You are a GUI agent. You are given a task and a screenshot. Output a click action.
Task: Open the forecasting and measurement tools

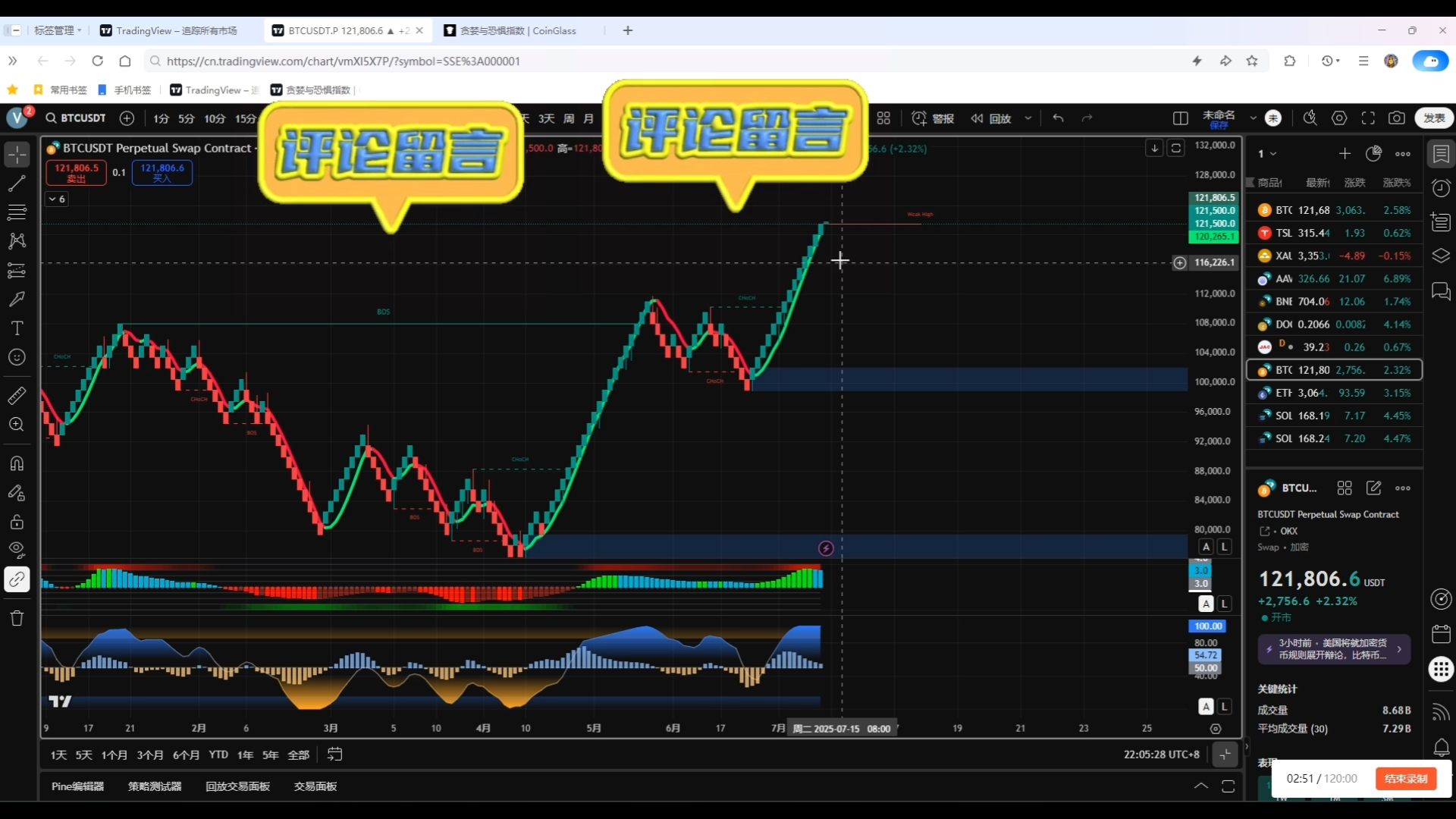click(17, 270)
